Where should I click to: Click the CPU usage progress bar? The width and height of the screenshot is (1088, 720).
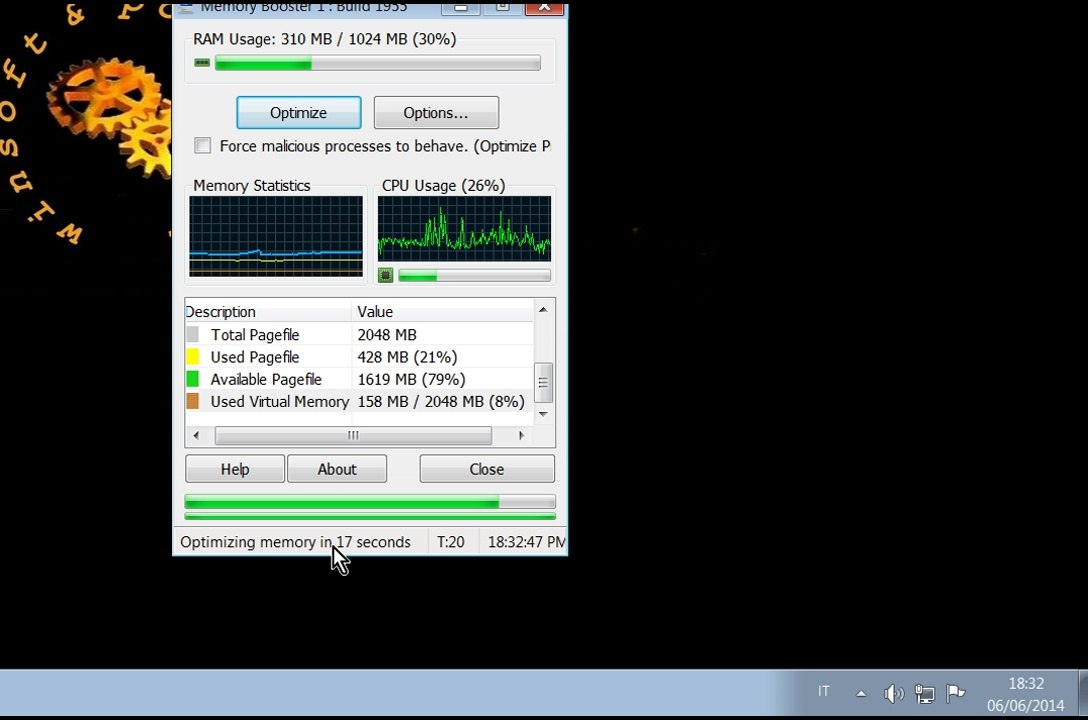pyautogui.click(x=475, y=275)
